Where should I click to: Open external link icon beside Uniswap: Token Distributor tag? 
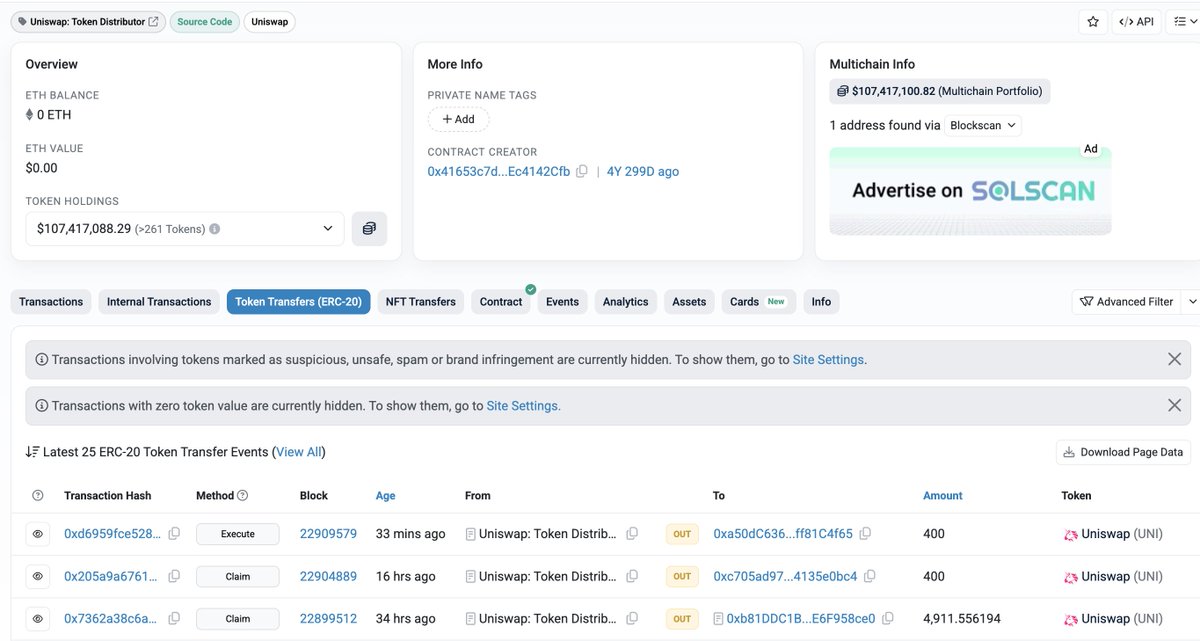pos(153,21)
